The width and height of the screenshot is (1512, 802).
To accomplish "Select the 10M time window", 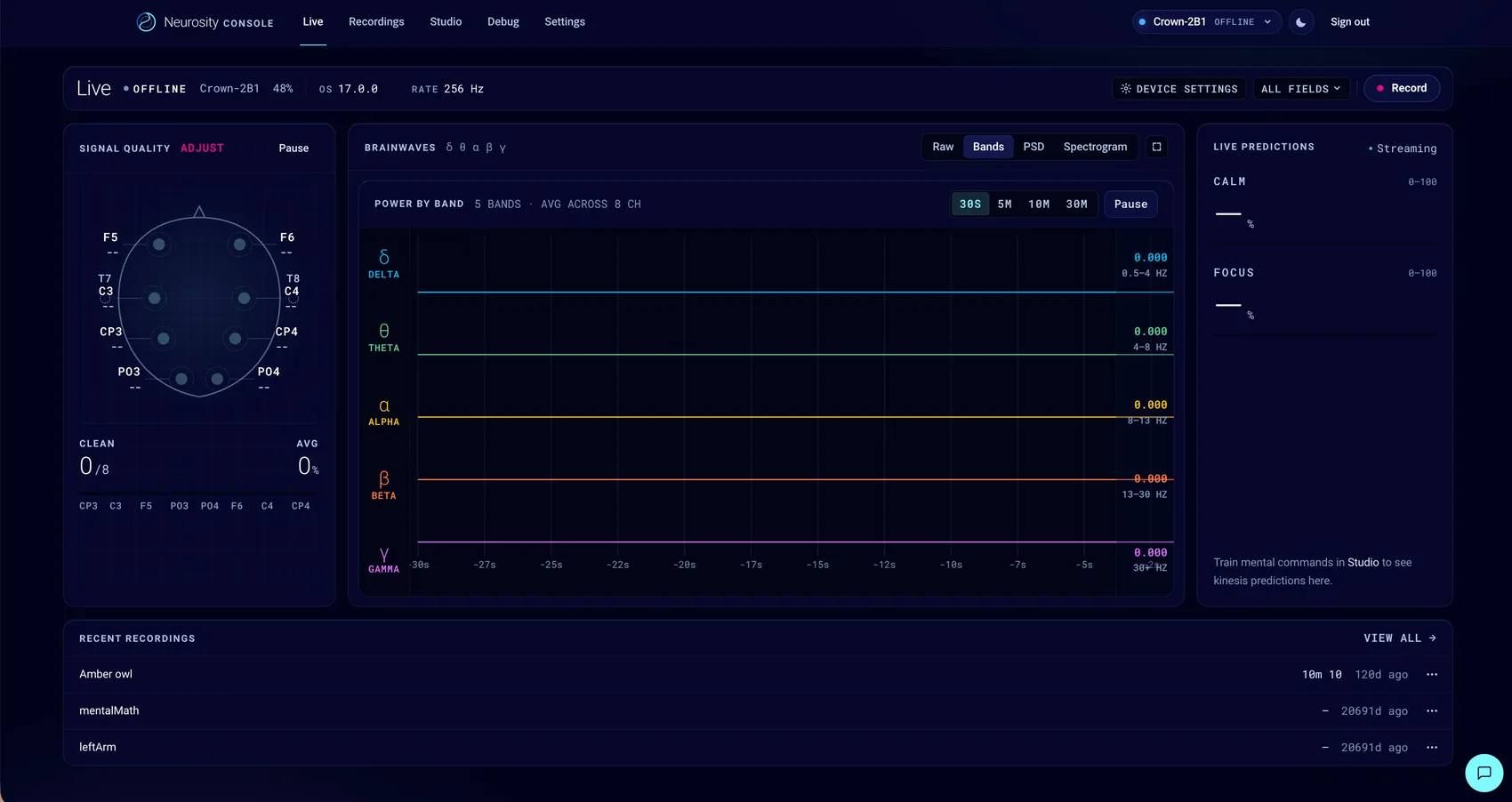I will (x=1039, y=205).
